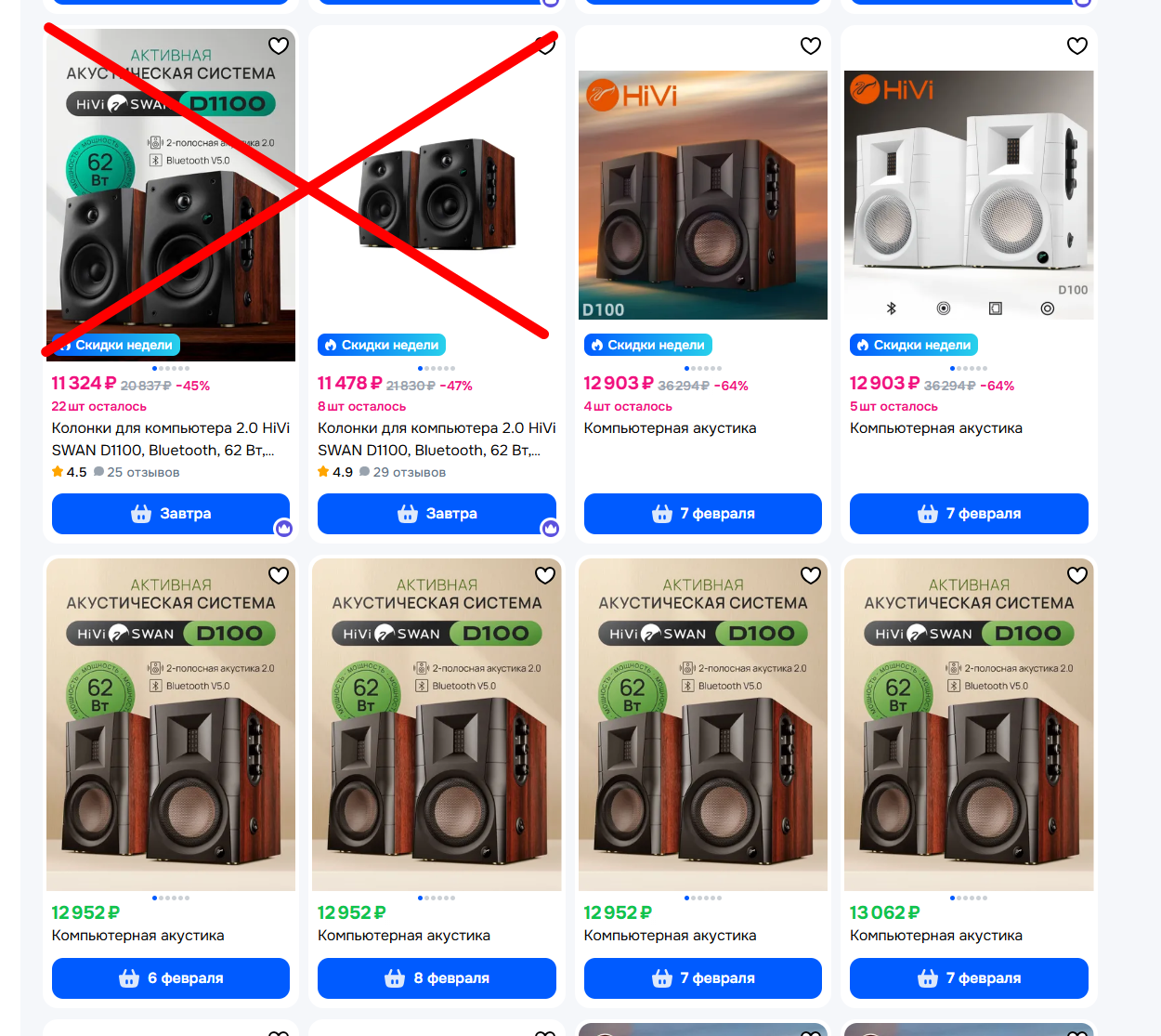Click the cart icon in the 8 февраля button

click(x=395, y=978)
